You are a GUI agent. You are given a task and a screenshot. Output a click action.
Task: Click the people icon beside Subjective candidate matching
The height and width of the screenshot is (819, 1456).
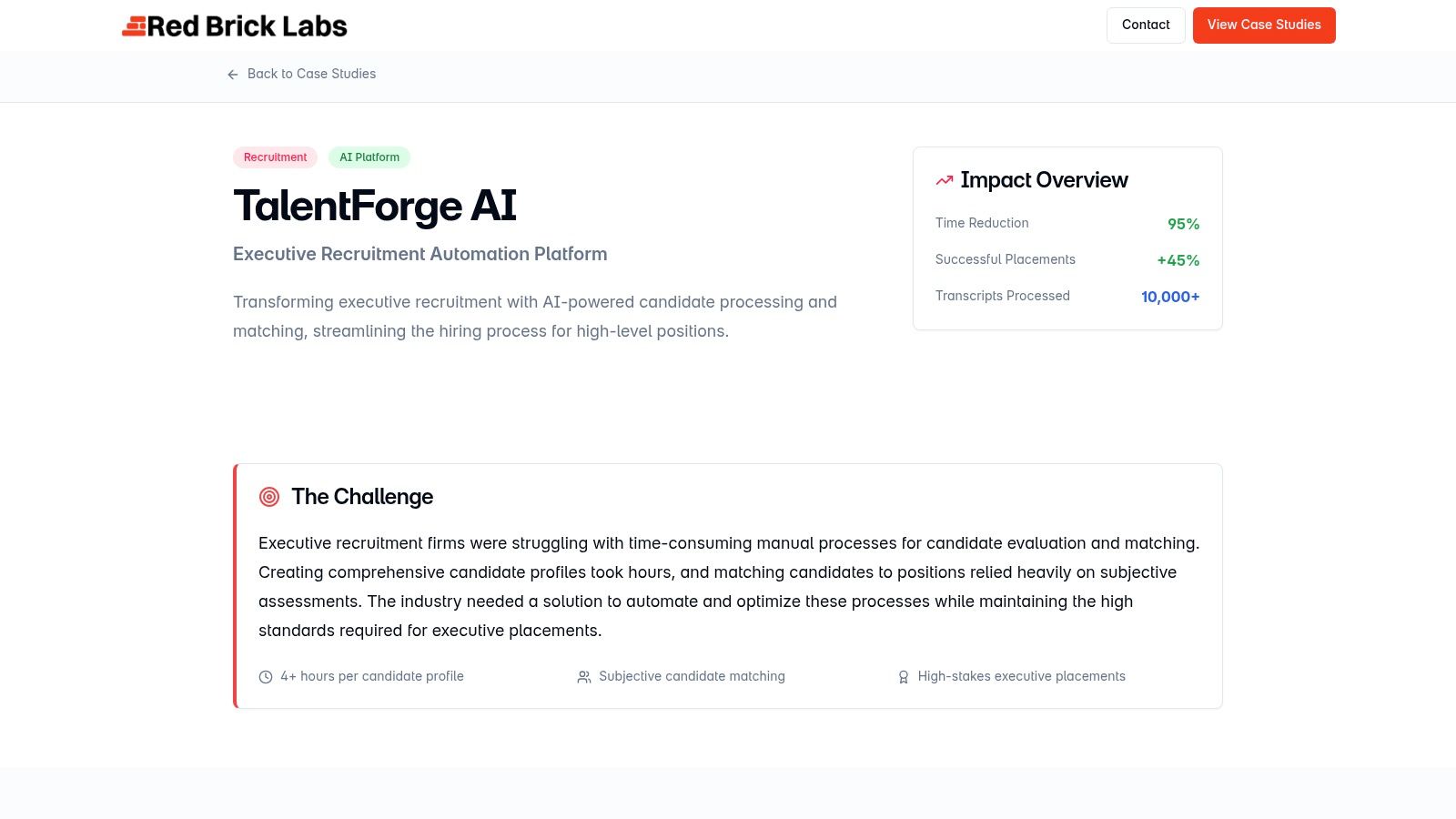[x=583, y=676]
